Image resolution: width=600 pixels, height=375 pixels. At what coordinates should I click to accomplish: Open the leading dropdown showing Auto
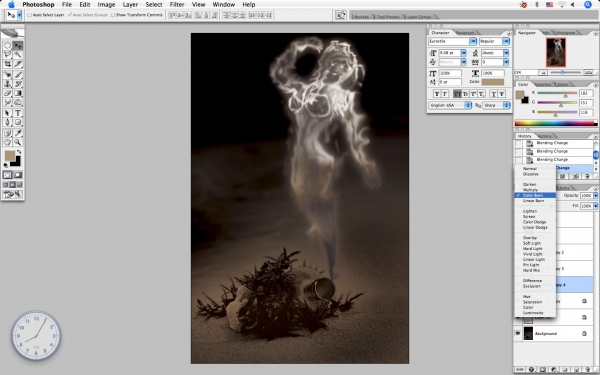pyautogui.click(x=506, y=53)
